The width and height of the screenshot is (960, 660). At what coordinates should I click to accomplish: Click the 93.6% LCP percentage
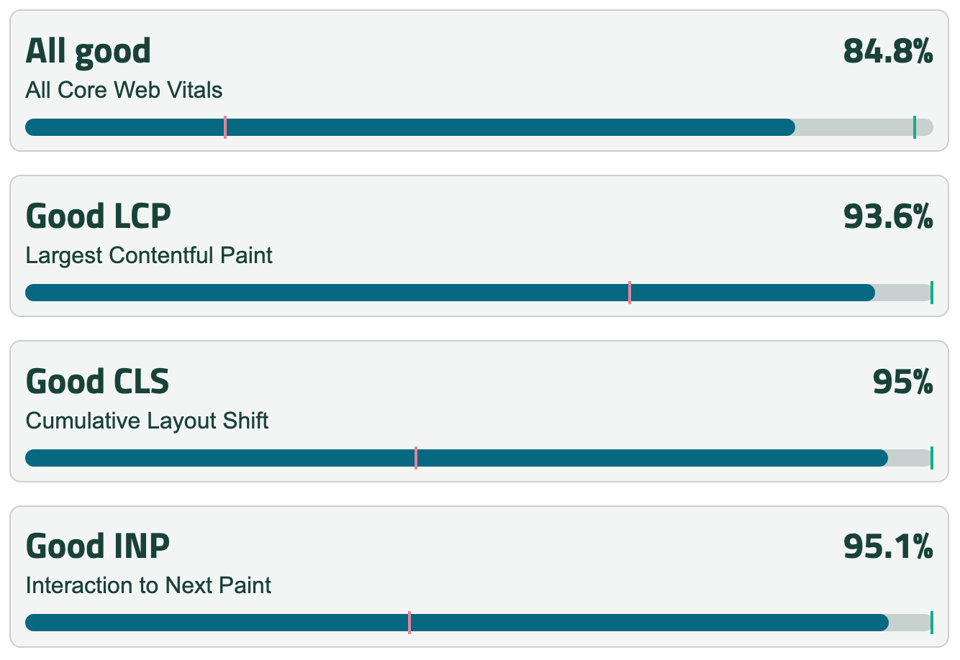point(888,216)
